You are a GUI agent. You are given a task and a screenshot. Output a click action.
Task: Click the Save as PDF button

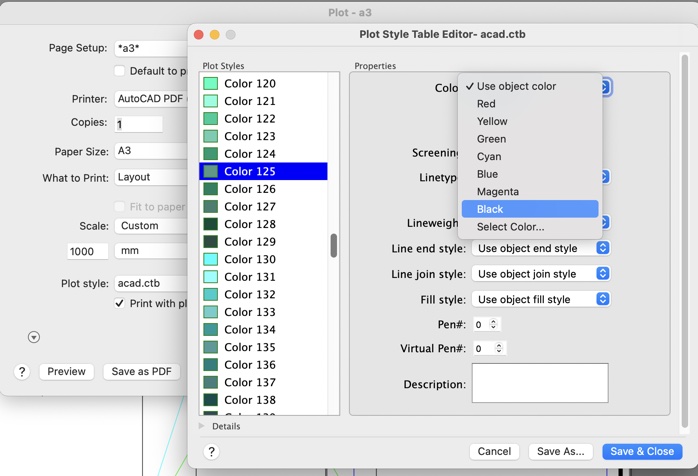click(x=141, y=372)
